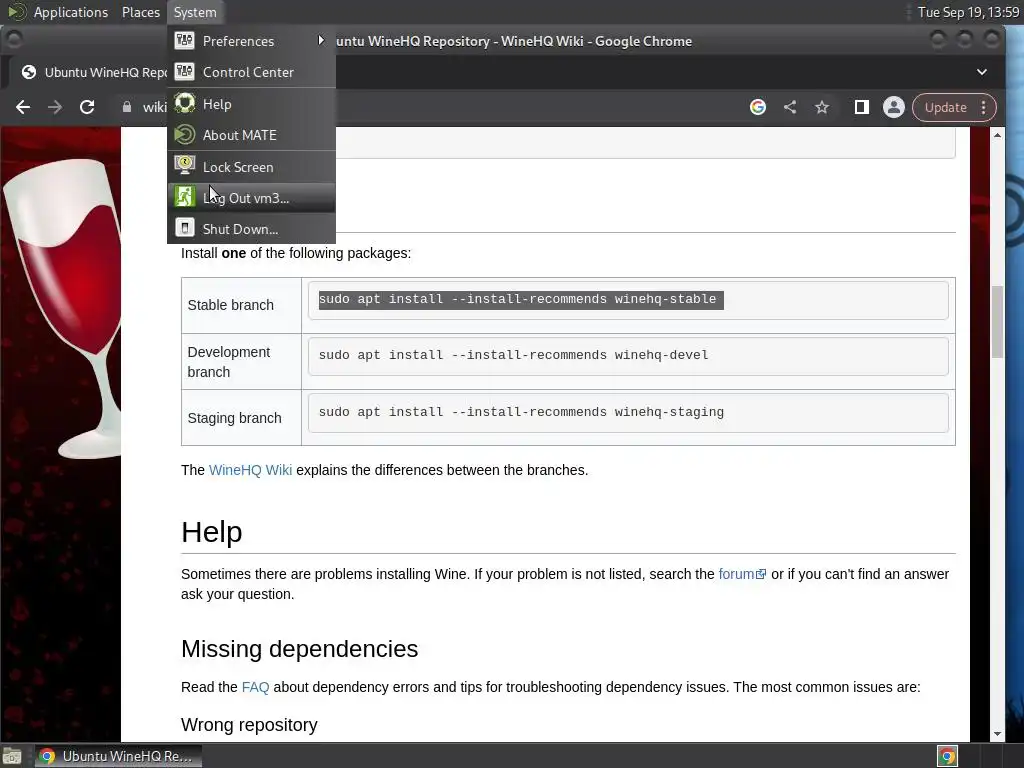
Task: Click the winehq-stable install command
Action: tap(520, 299)
